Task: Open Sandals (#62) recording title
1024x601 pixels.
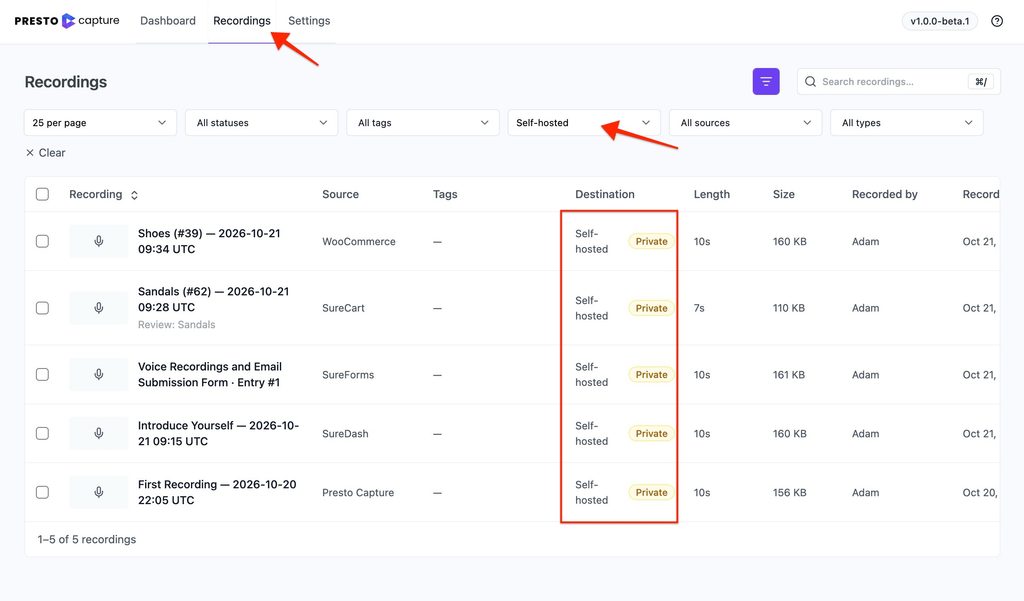Action: (214, 299)
